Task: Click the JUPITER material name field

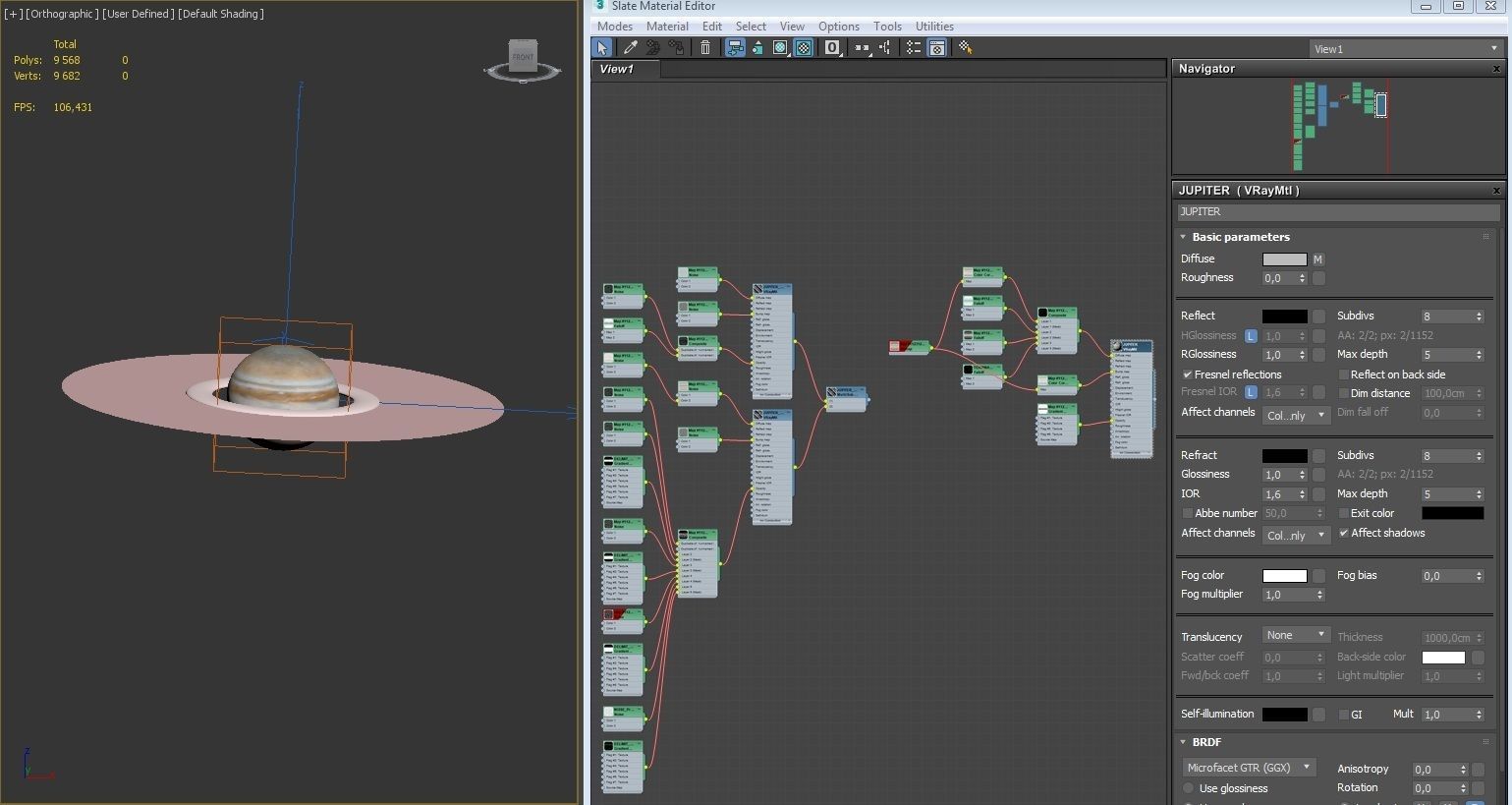Action: coord(1338,212)
